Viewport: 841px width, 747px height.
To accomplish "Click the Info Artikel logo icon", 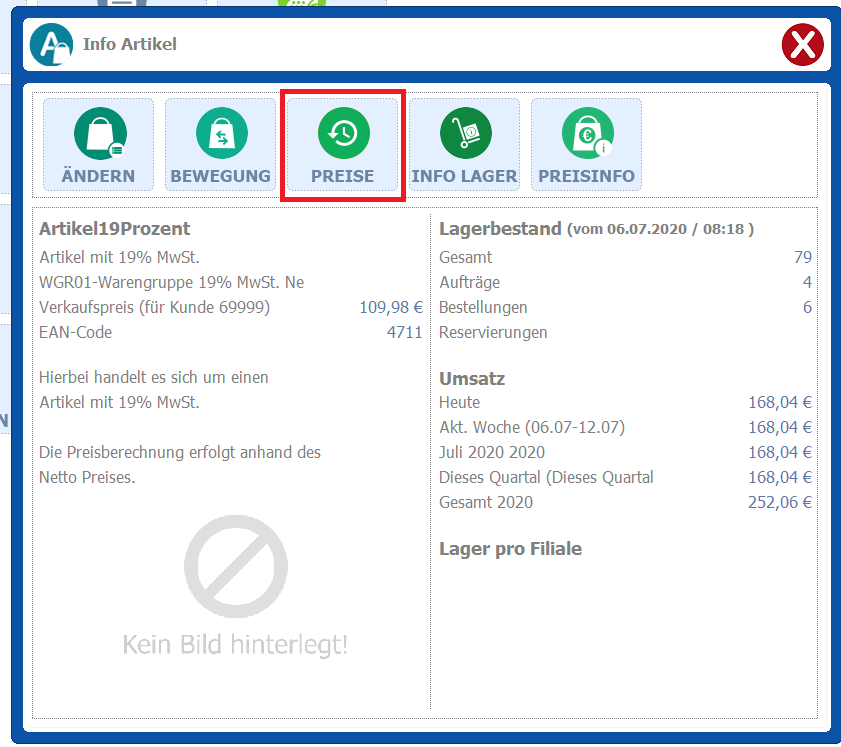I will tap(51, 45).
